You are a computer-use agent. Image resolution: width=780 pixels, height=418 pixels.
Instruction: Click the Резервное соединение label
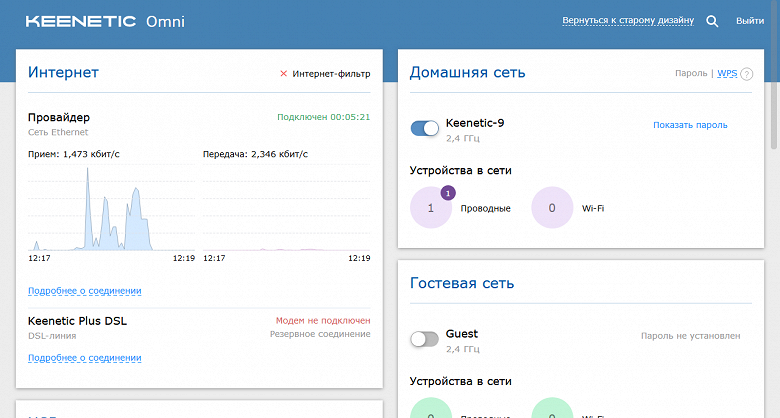point(320,334)
